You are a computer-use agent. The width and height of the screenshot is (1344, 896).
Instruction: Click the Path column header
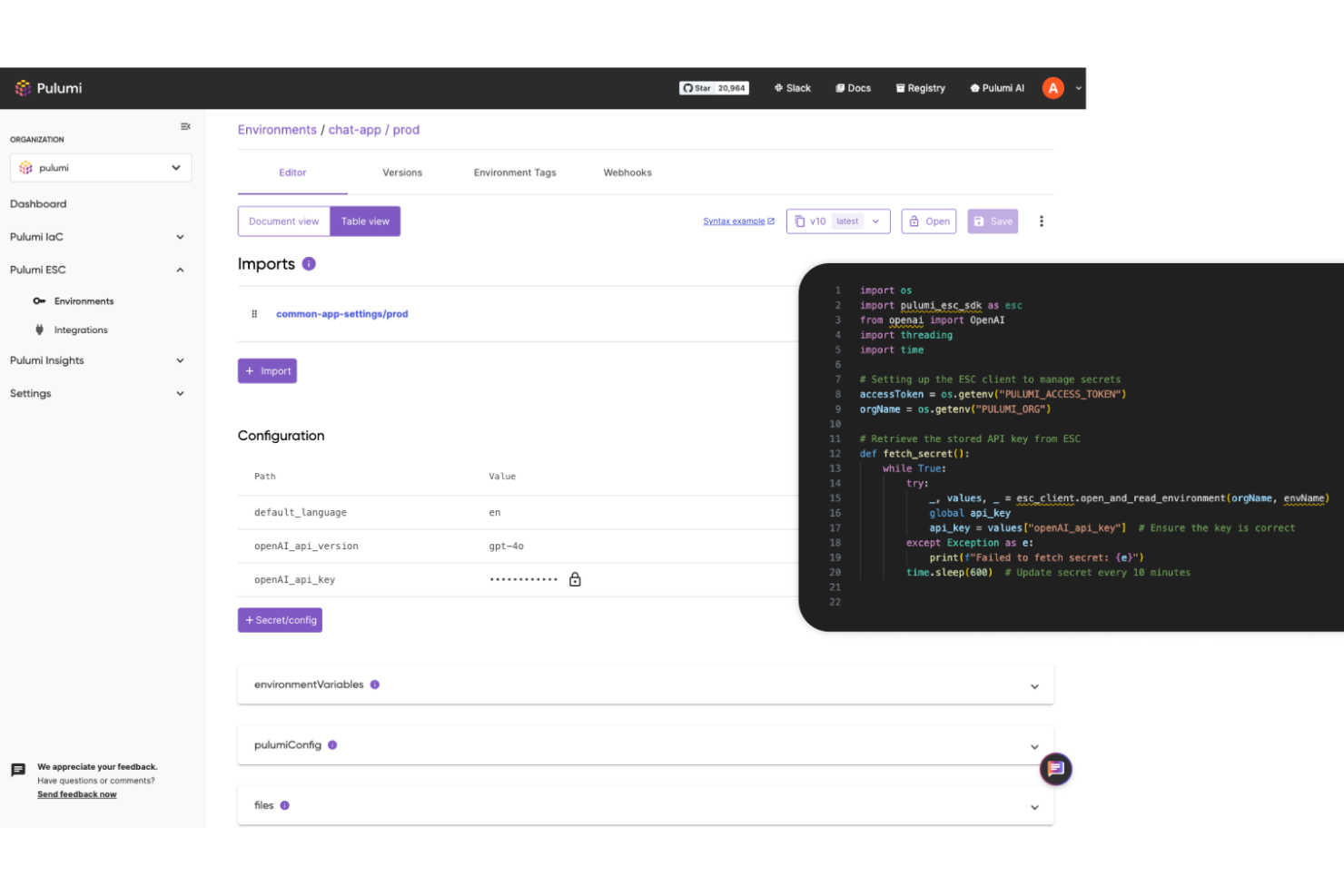click(265, 477)
